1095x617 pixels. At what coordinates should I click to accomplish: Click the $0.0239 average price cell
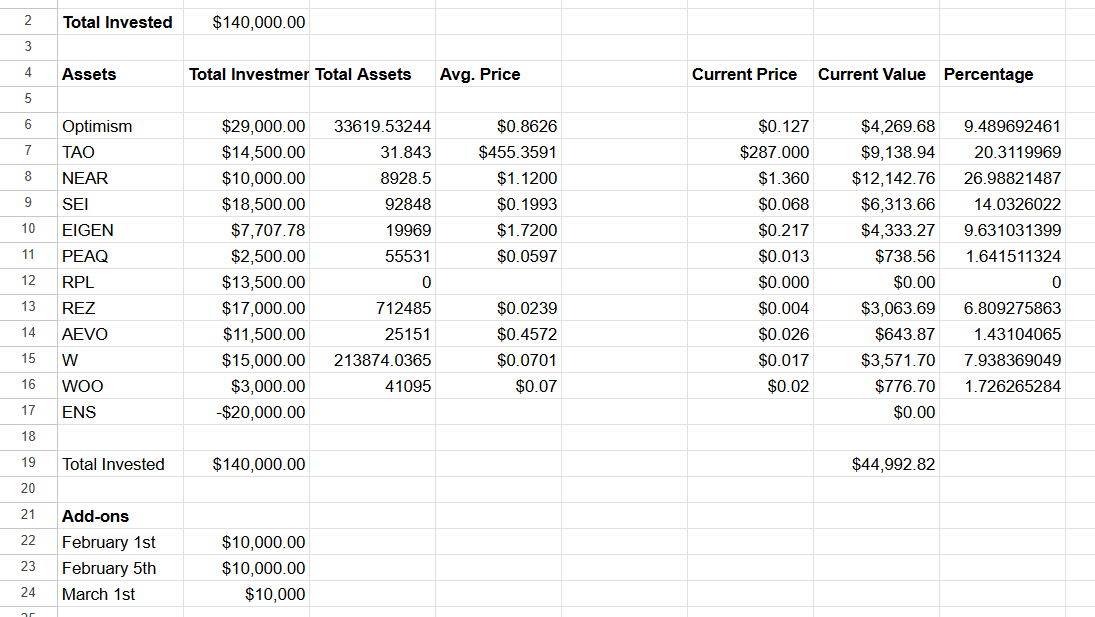(498, 308)
